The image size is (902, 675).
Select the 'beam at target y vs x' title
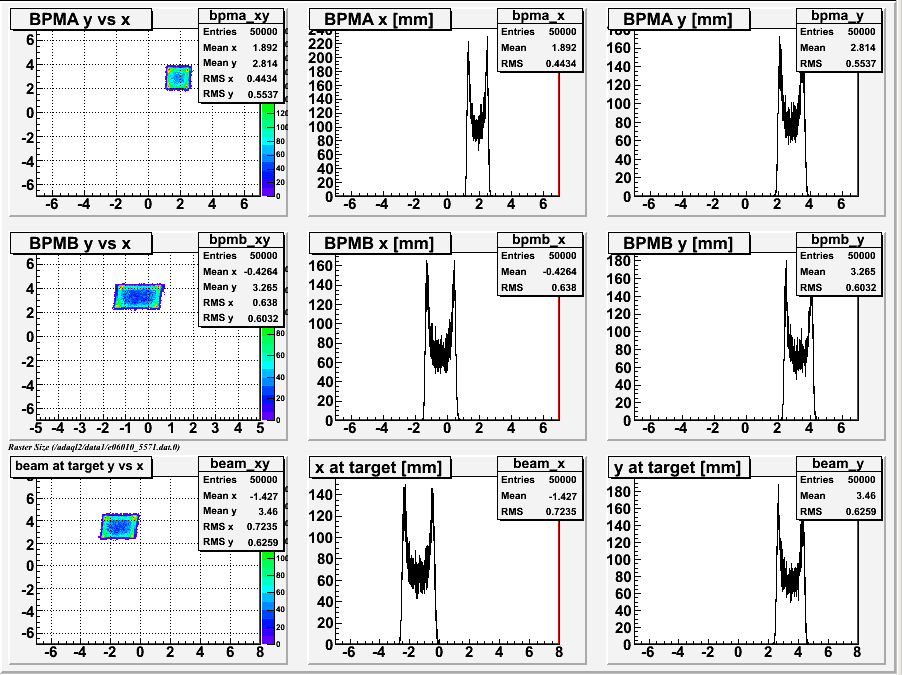click(81, 466)
